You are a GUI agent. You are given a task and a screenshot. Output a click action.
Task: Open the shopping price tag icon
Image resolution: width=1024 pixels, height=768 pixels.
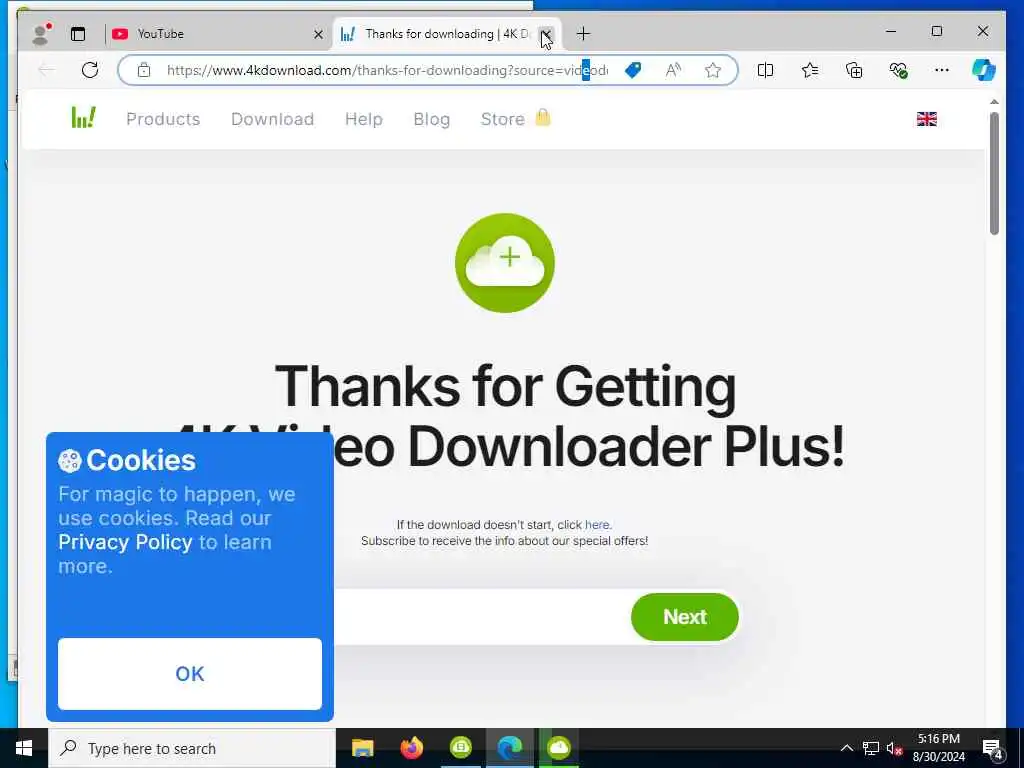coord(633,70)
